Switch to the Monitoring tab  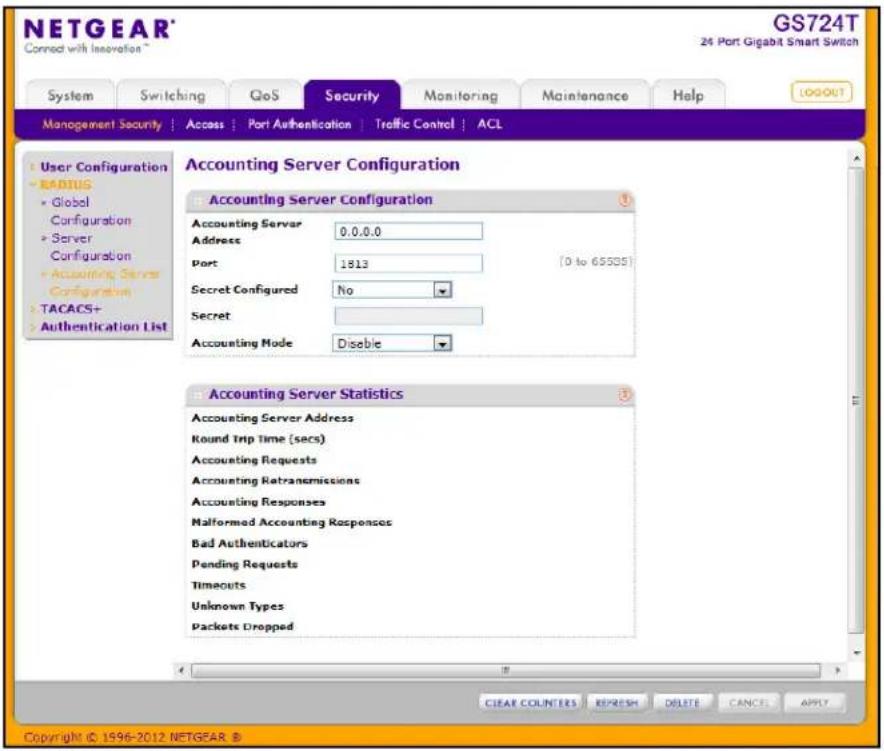click(461, 95)
